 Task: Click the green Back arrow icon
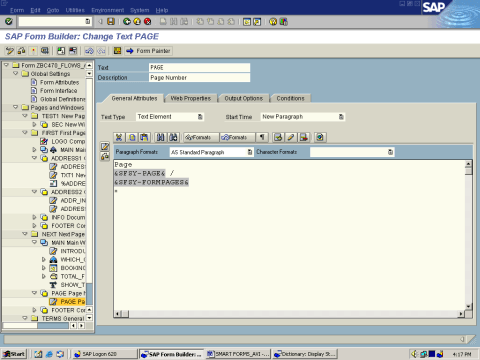(127, 22)
